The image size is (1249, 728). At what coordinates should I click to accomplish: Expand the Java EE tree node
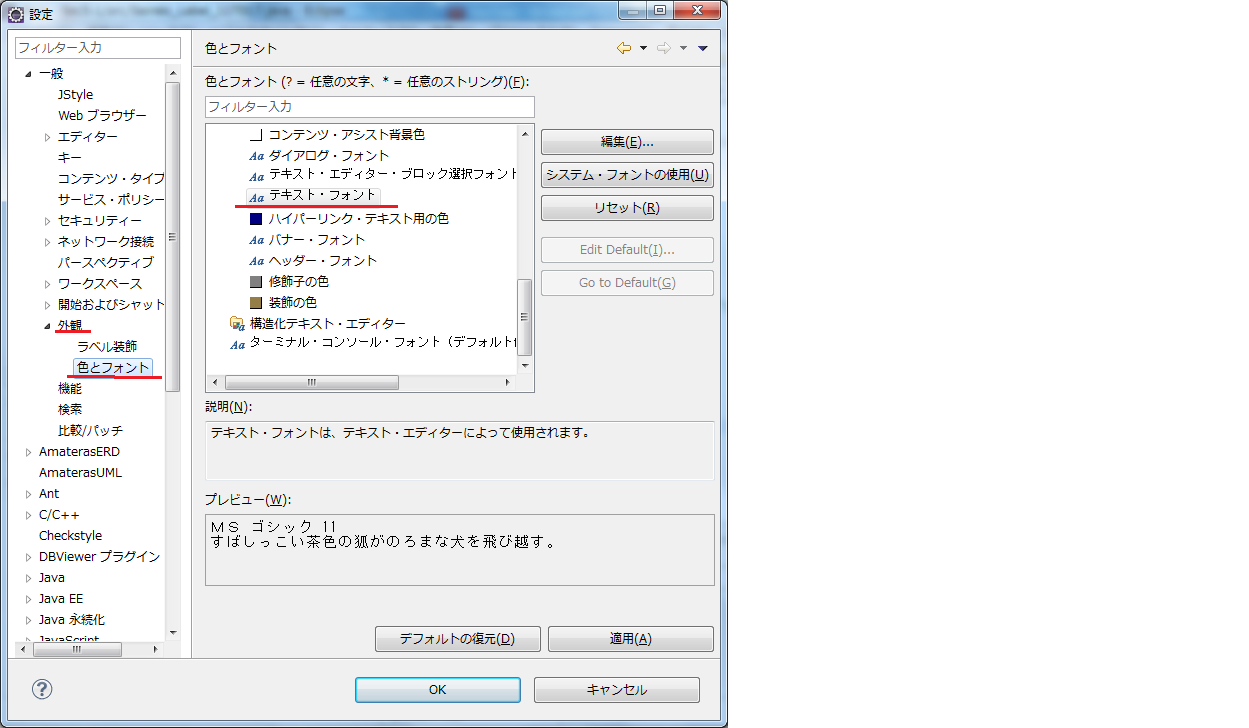point(28,599)
